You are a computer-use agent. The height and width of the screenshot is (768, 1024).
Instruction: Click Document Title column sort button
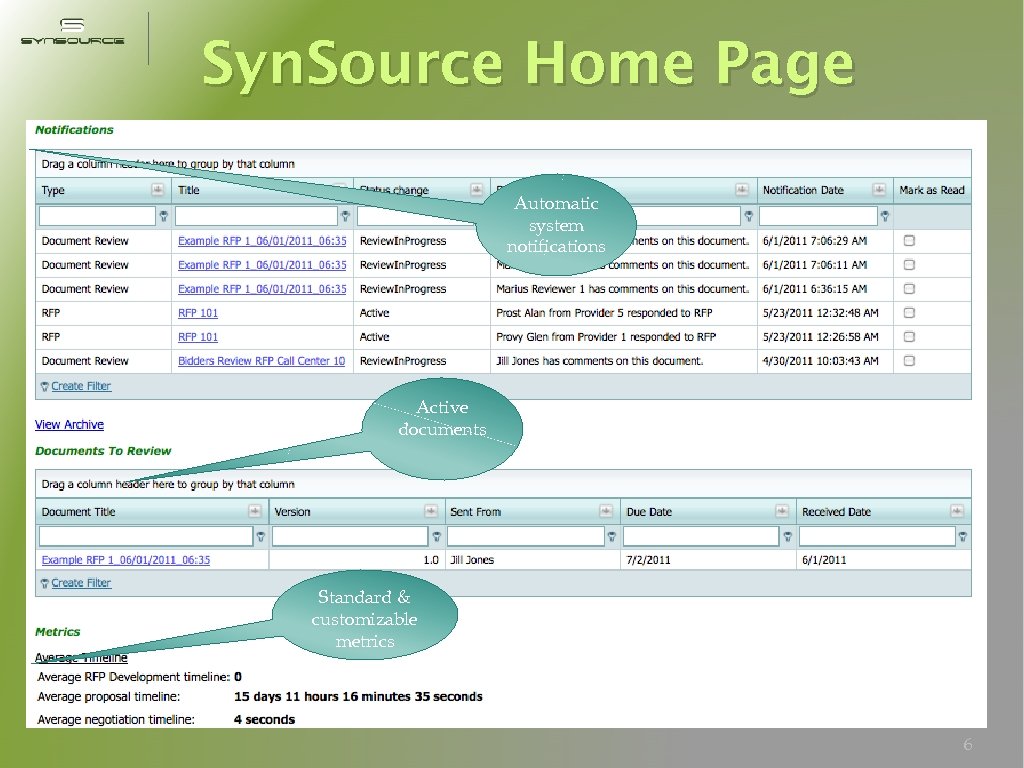coord(255,511)
